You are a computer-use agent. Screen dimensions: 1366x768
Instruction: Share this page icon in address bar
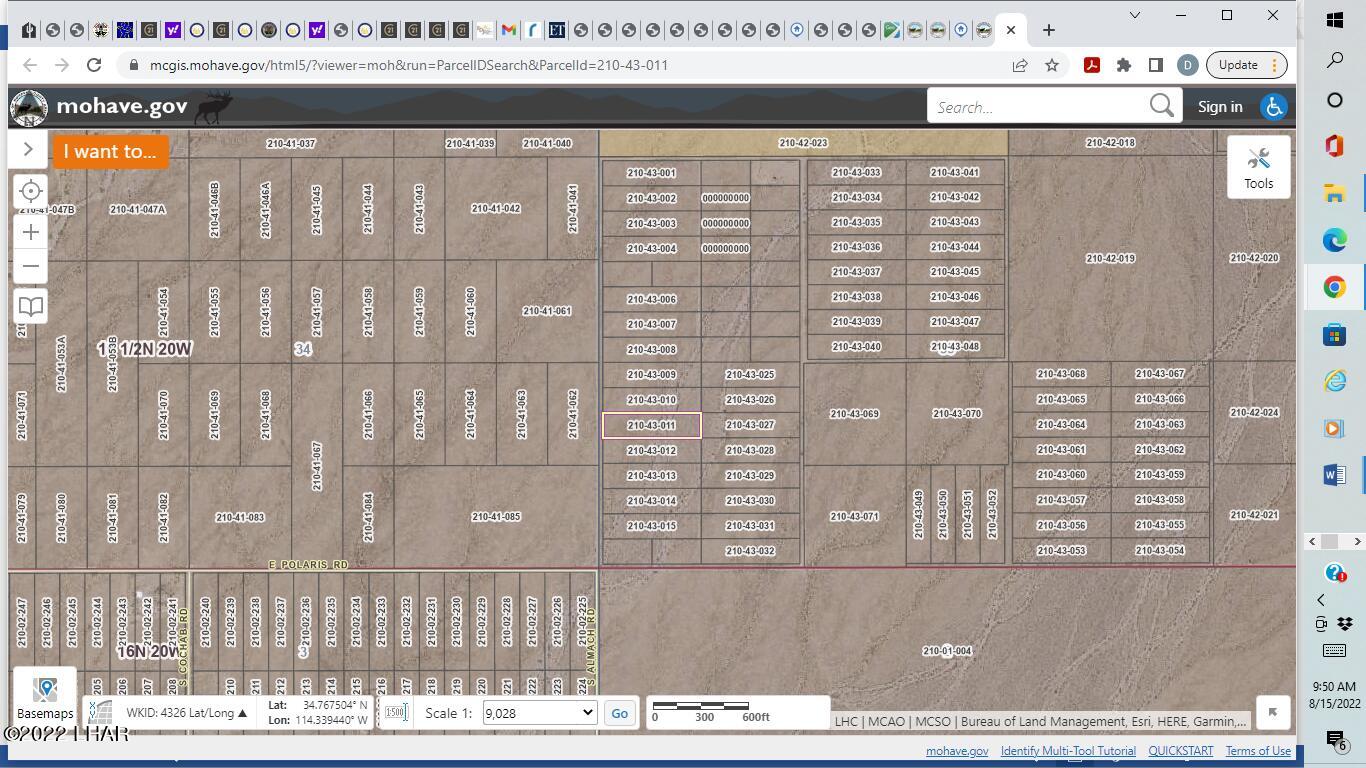(x=1020, y=65)
